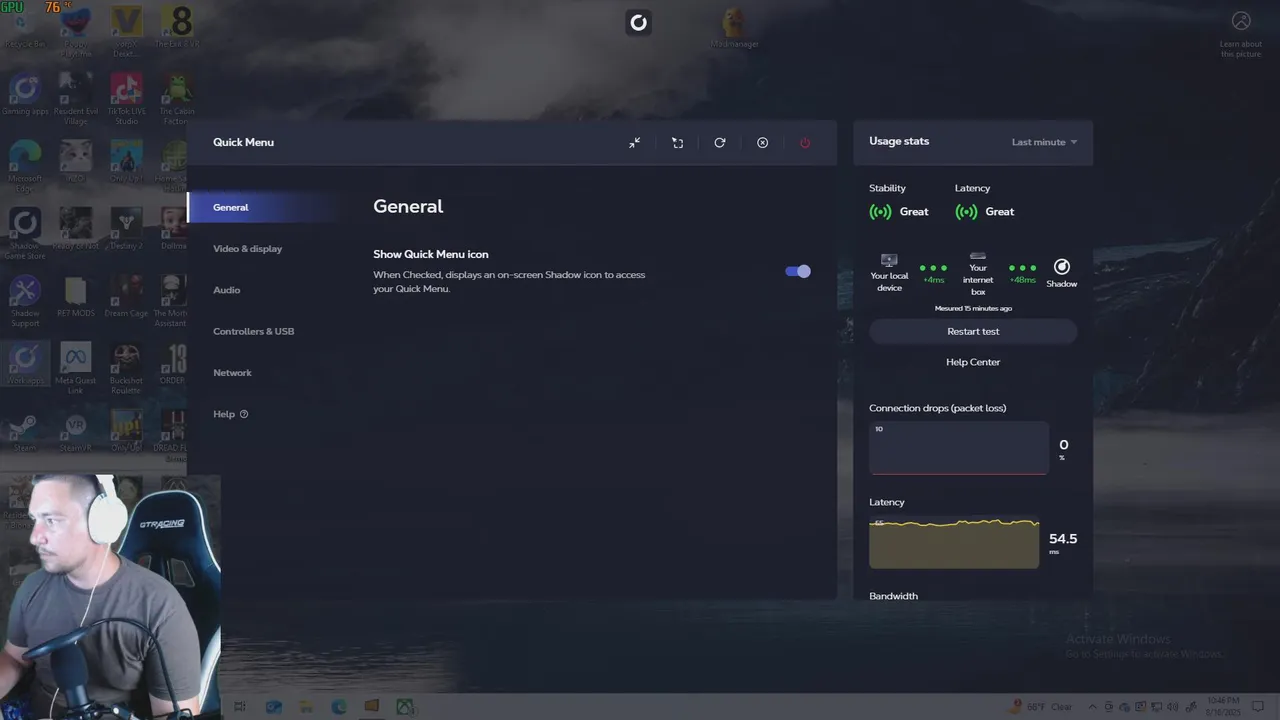The width and height of the screenshot is (1280, 720).
Task: Click the red power icon in the Quick Menu header
Action: click(805, 143)
